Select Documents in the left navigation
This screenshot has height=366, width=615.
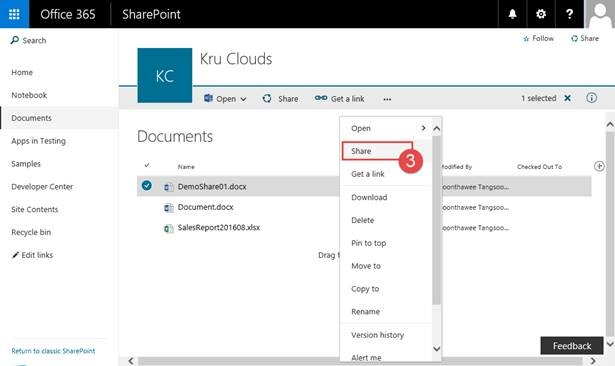click(x=31, y=118)
